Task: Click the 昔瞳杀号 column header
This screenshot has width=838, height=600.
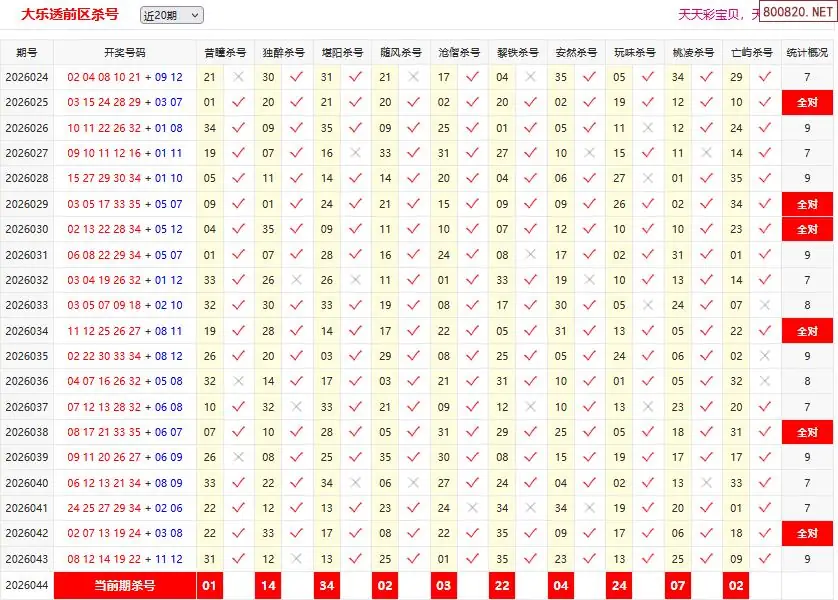Action: point(225,52)
